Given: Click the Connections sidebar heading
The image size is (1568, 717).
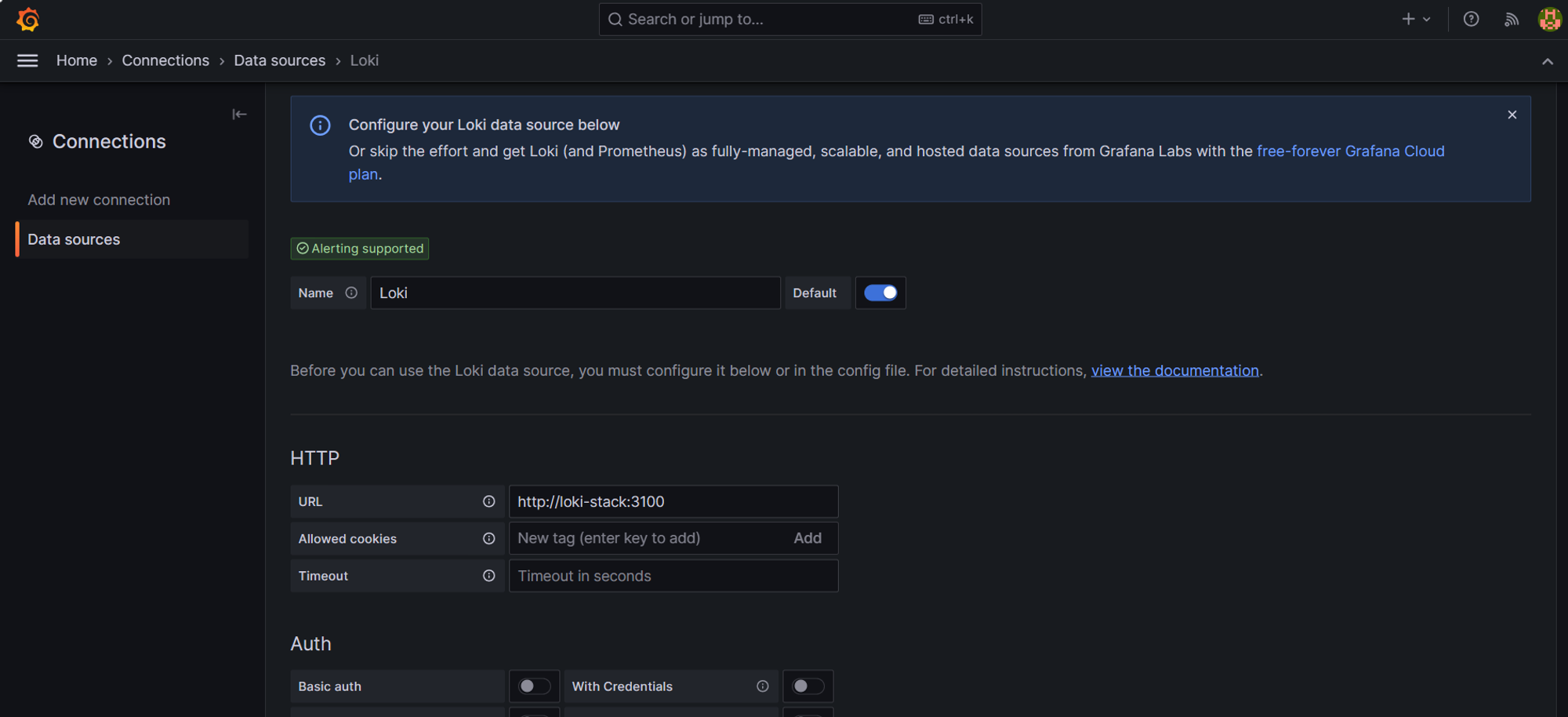Looking at the screenshot, I should pyautogui.click(x=109, y=141).
